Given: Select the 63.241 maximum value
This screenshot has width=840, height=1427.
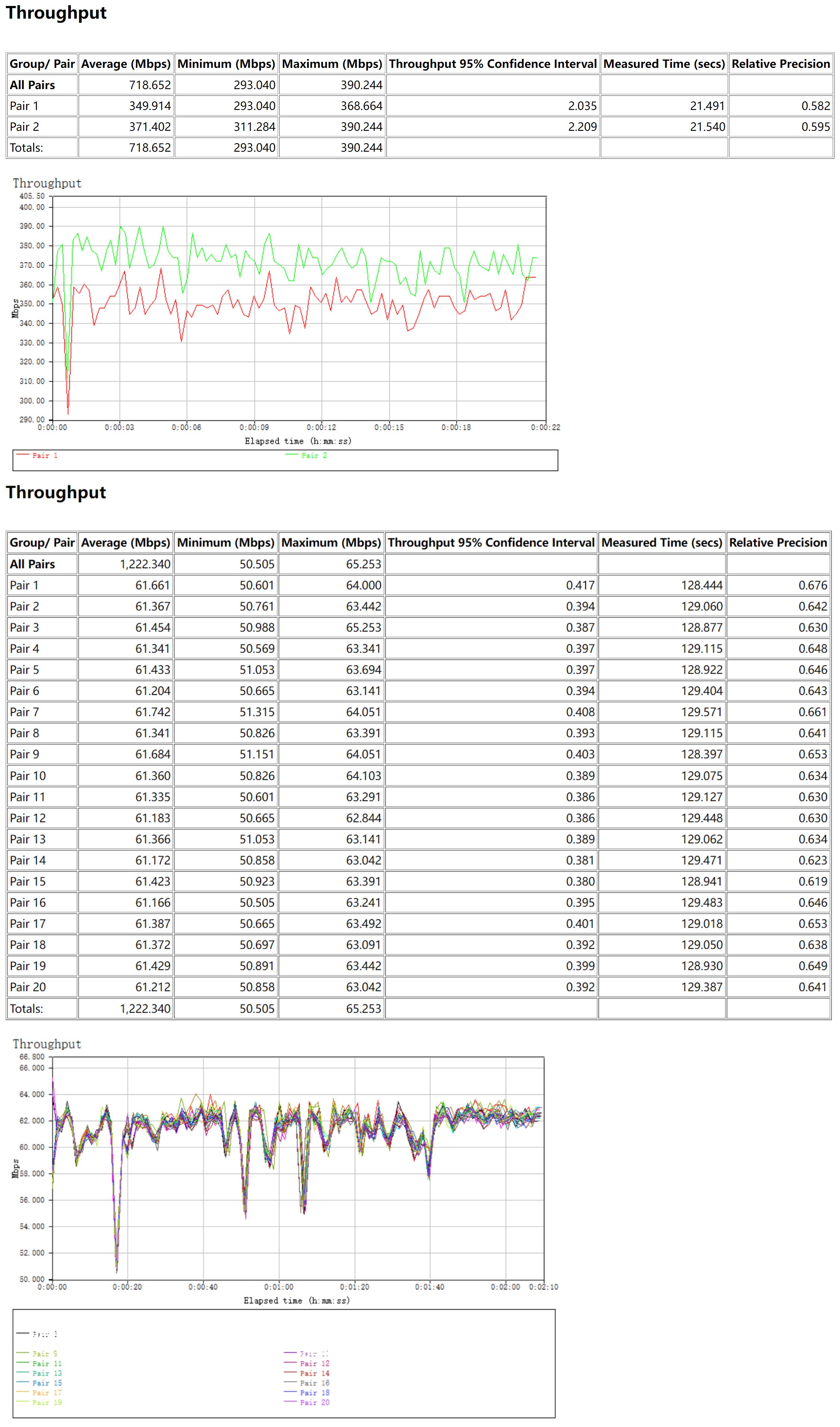Looking at the screenshot, I should [363, 903].
